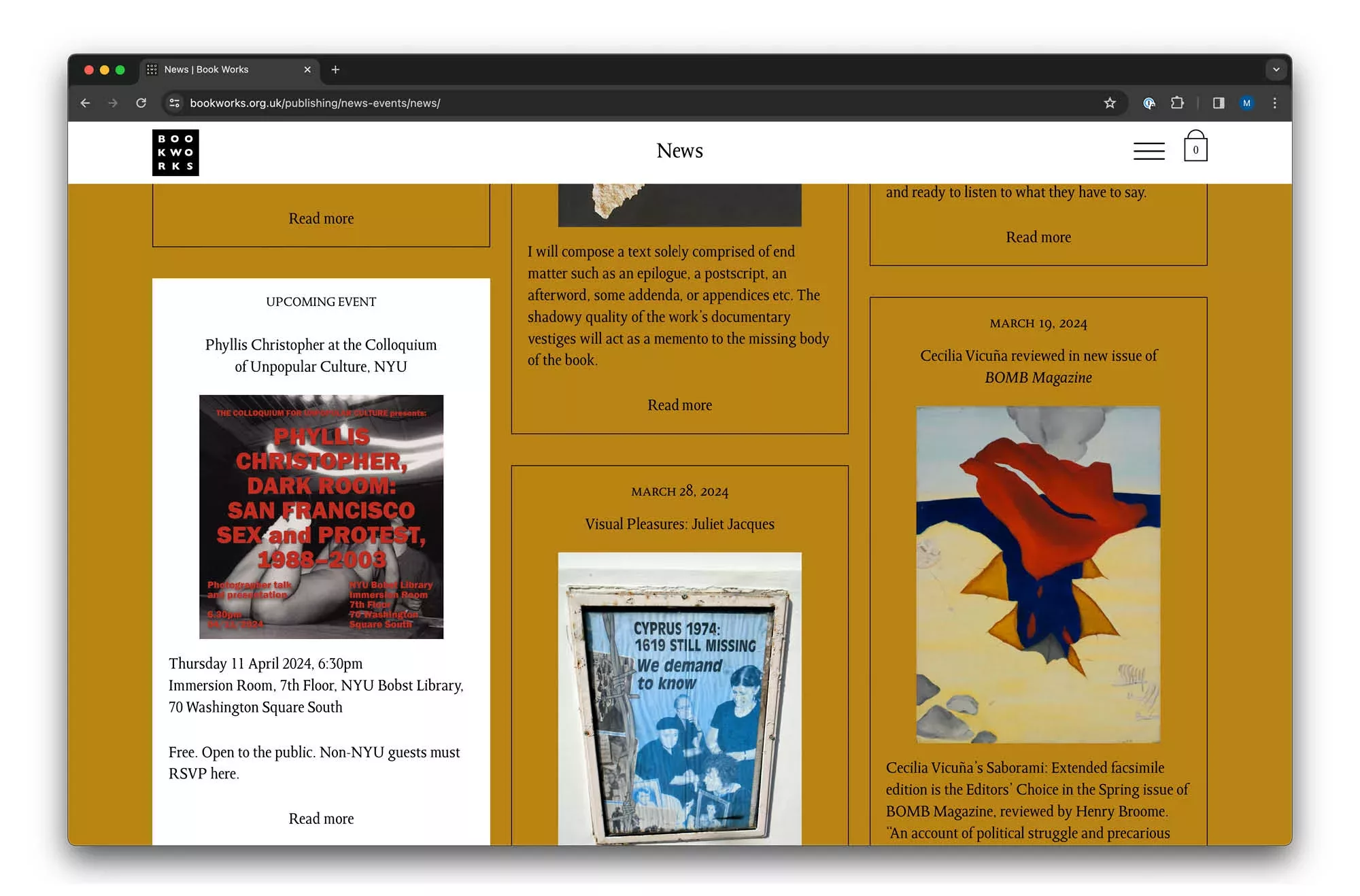The image size is (1360, 896).
Task: Open a new browser tab
Action: (x=335, y=69)
